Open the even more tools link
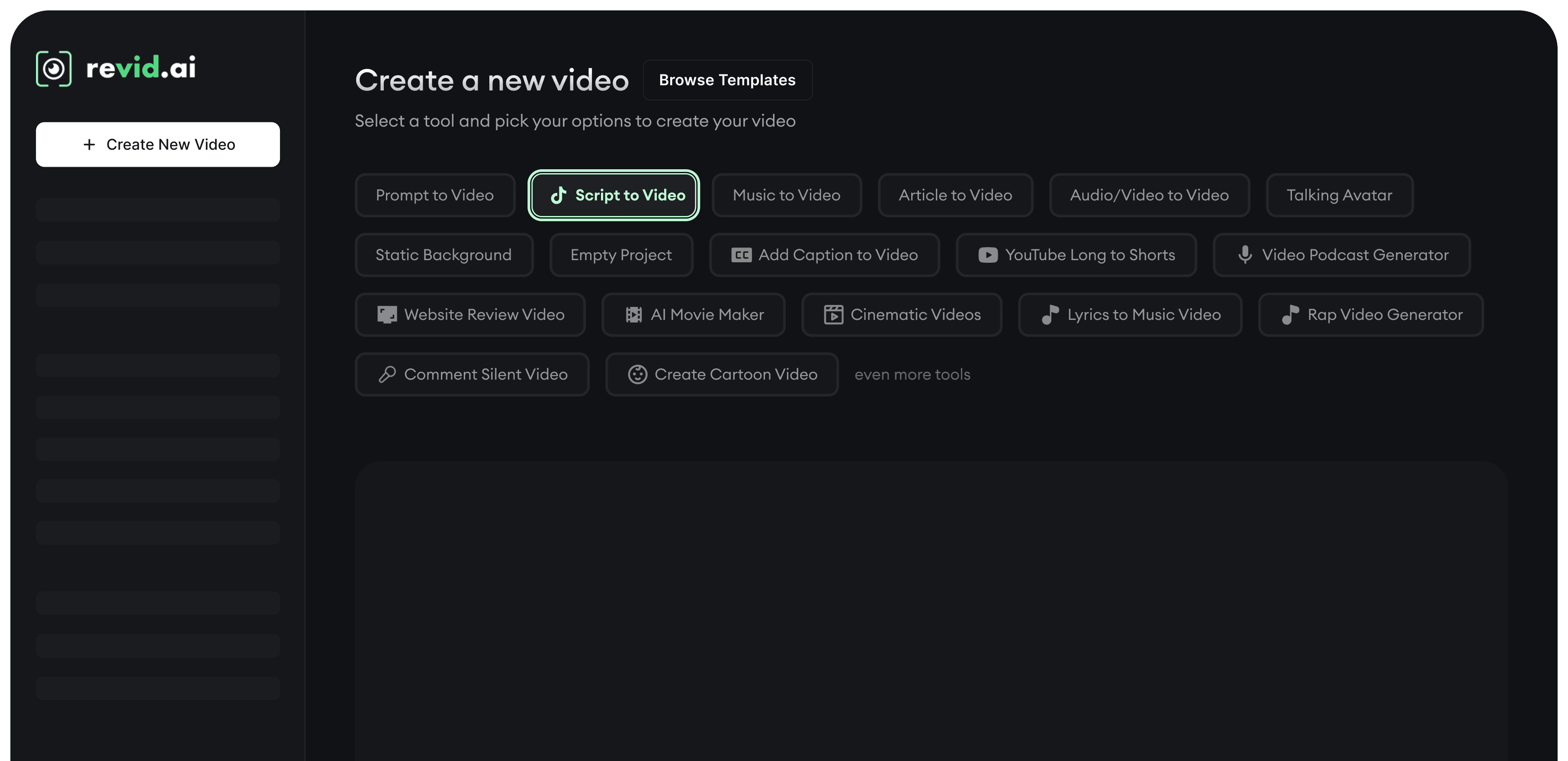Screen dimensions: 1568x761 (912, 375)
